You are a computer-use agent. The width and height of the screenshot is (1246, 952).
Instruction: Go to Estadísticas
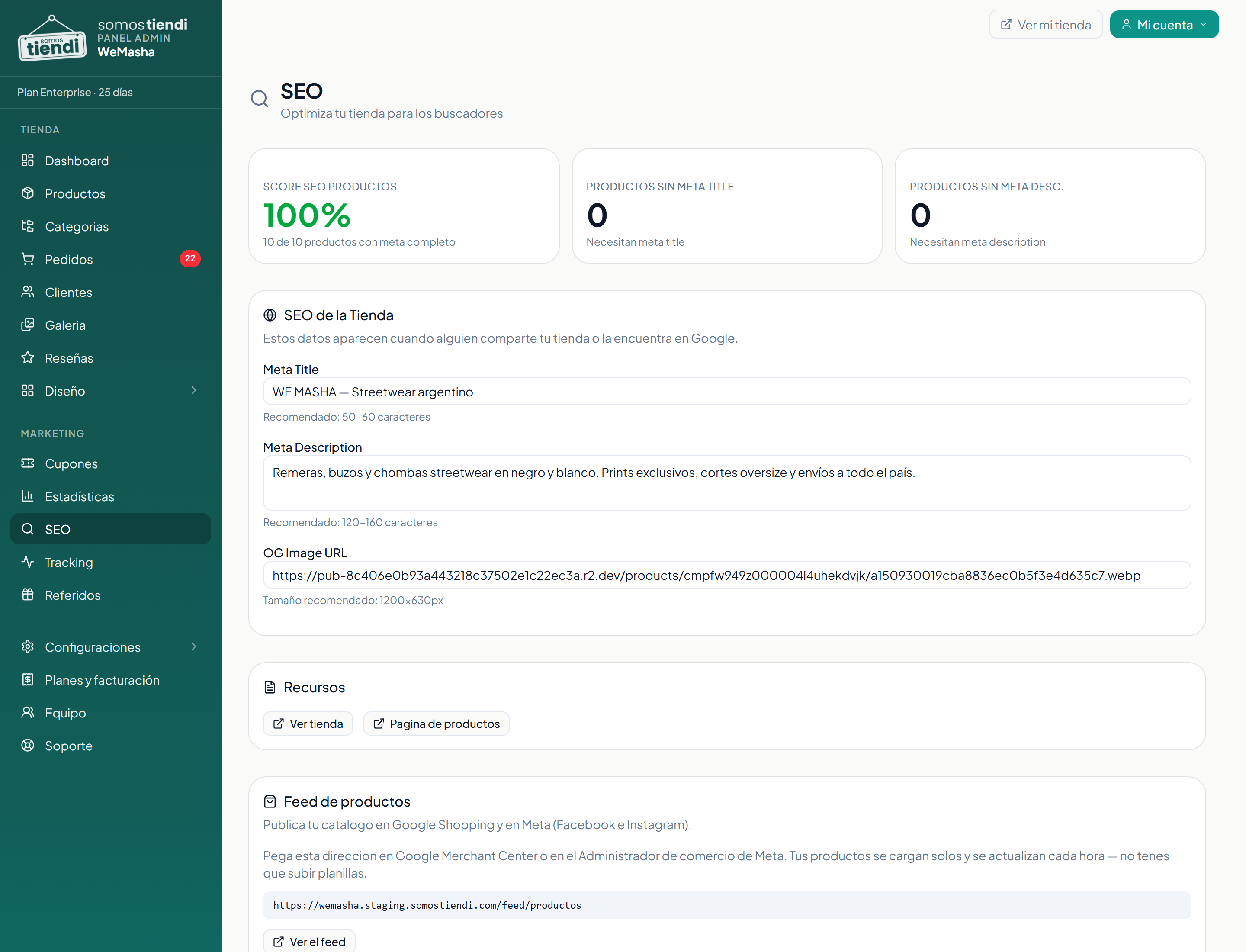(110, 496)
